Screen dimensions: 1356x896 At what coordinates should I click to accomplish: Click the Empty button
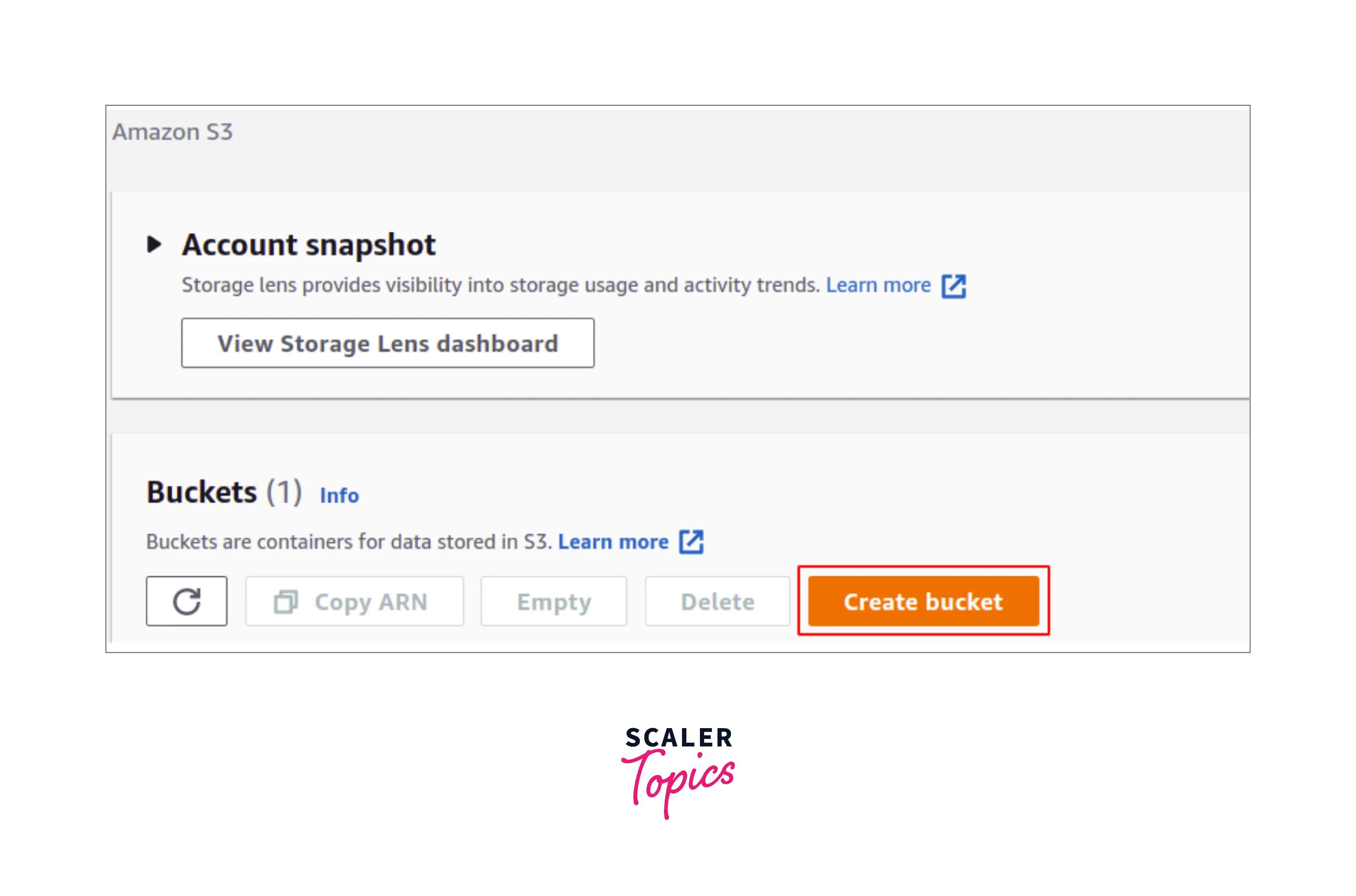(553, 601)
